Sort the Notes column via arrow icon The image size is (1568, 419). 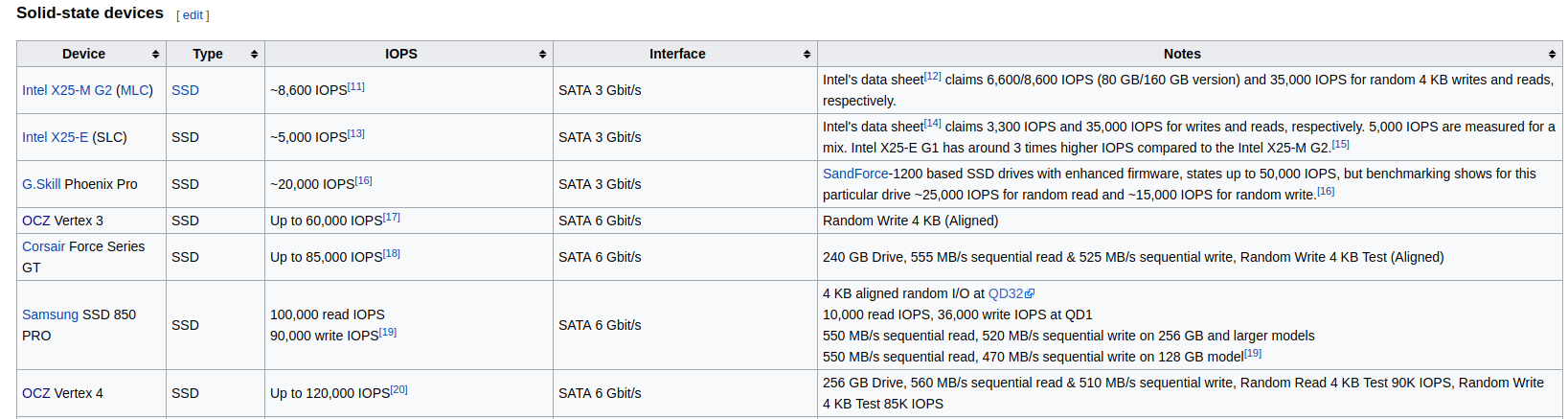click(x=1552, y=55)
